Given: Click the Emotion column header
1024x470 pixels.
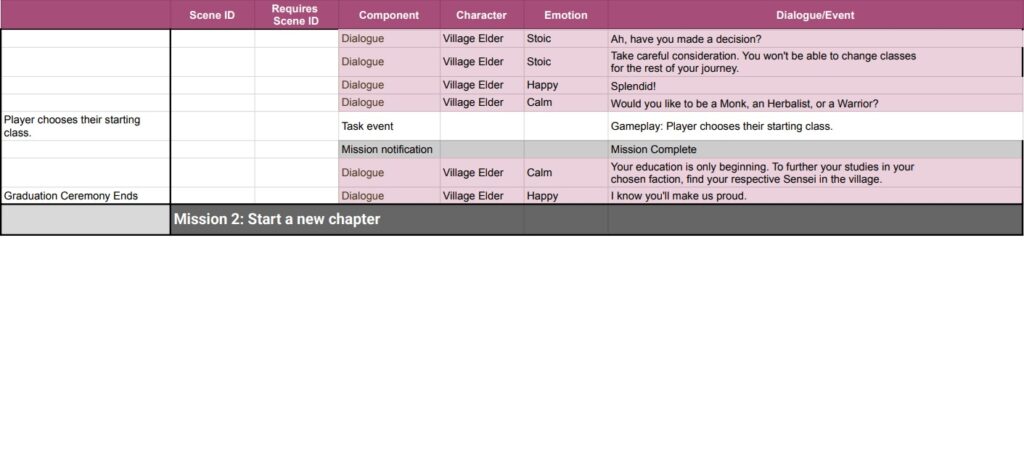Looking at the screenshot, I should click(x=565, y=15).
